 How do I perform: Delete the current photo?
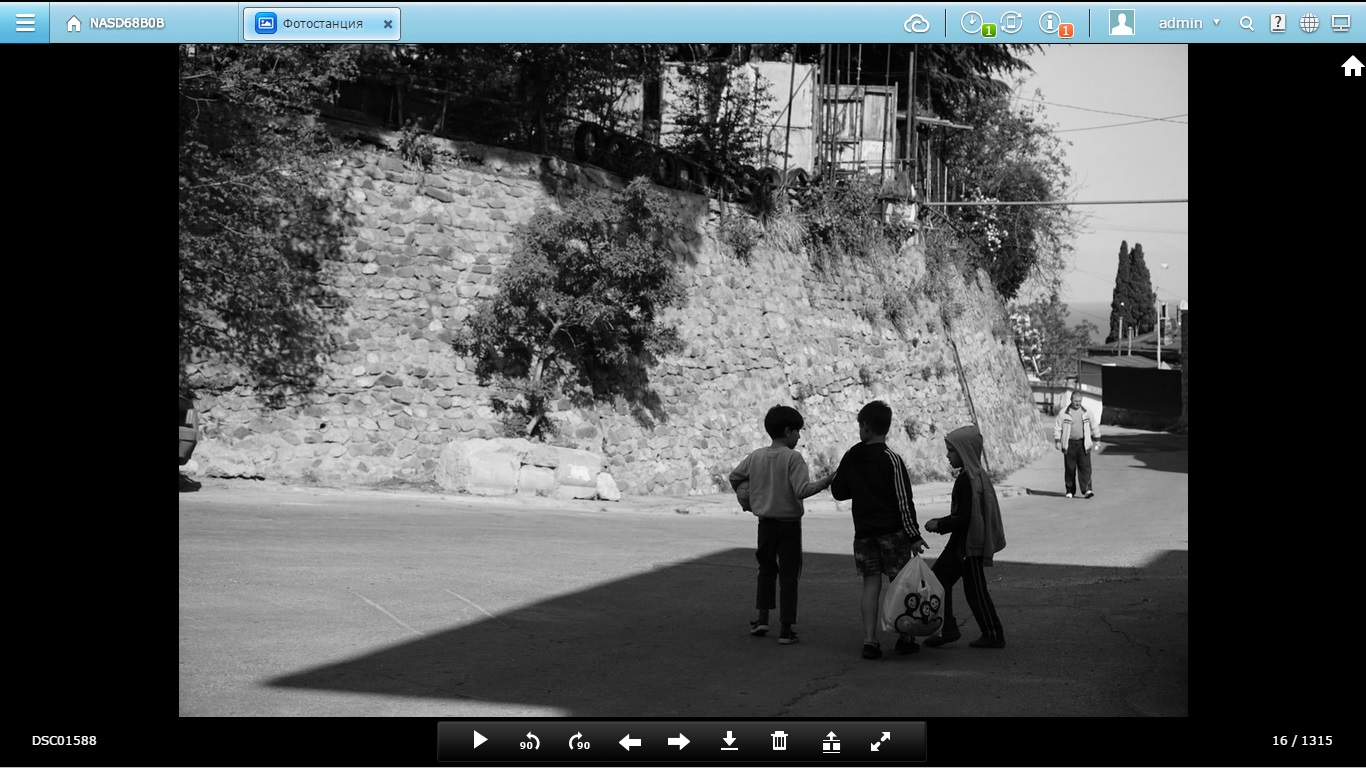click(x=780, y=741)
